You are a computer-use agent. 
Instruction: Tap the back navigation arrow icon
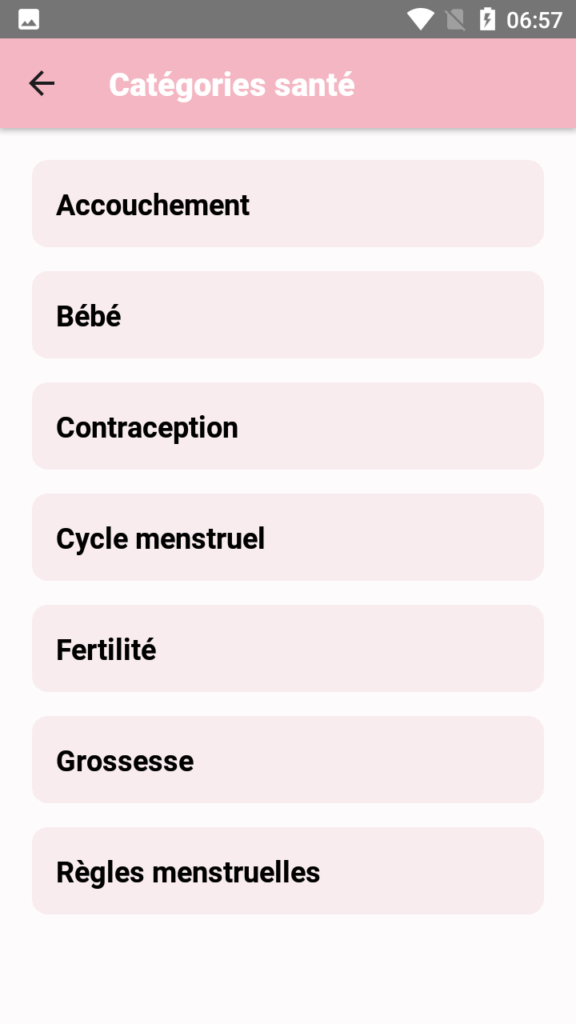point(42,83)
